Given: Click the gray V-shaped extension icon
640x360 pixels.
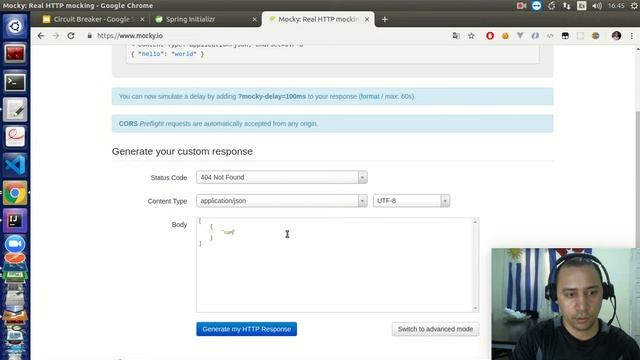Looking at the screenshot, I should [520, 36].
